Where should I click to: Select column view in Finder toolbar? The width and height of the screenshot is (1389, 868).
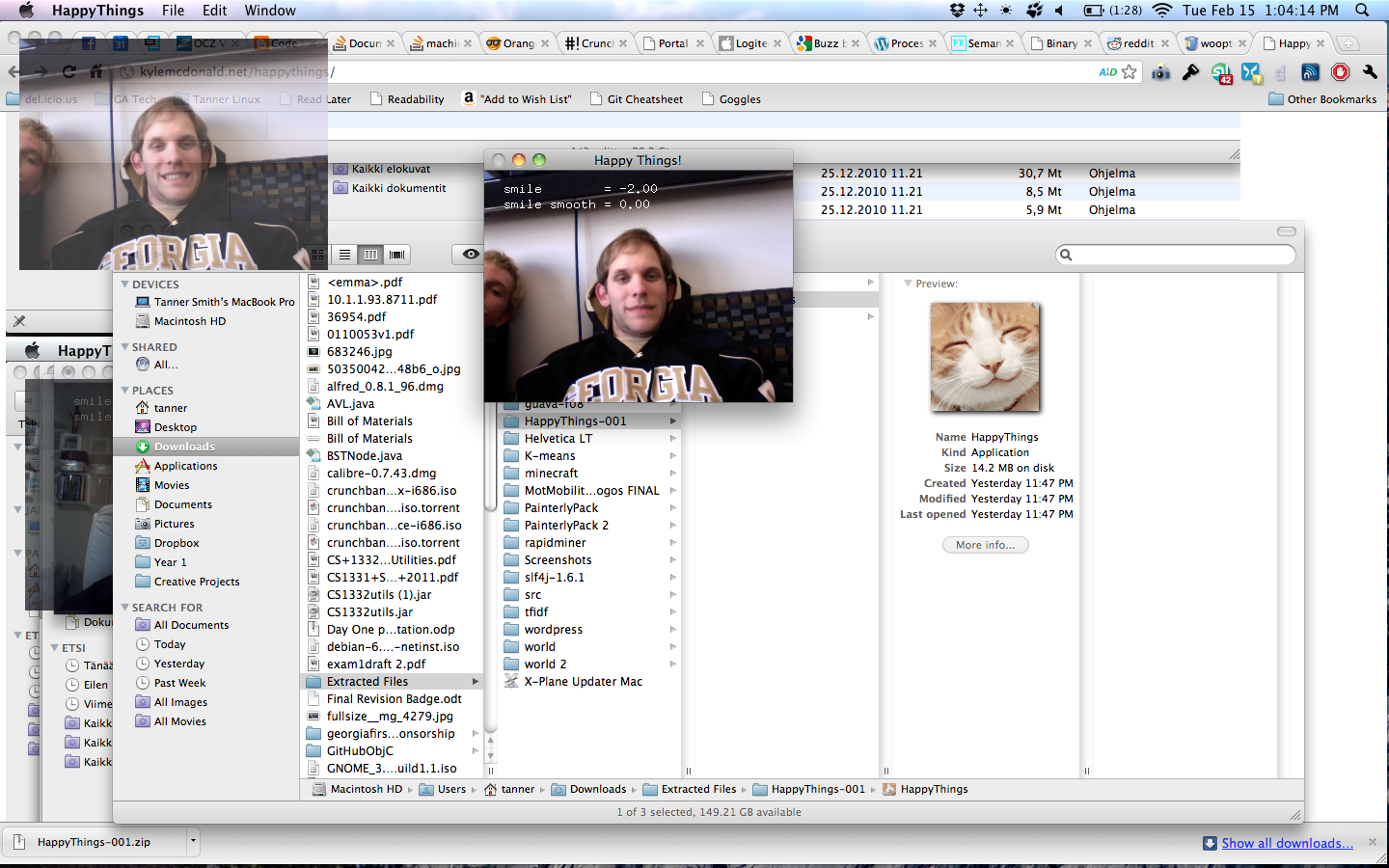pyautogui.click(x=370, y=255)
